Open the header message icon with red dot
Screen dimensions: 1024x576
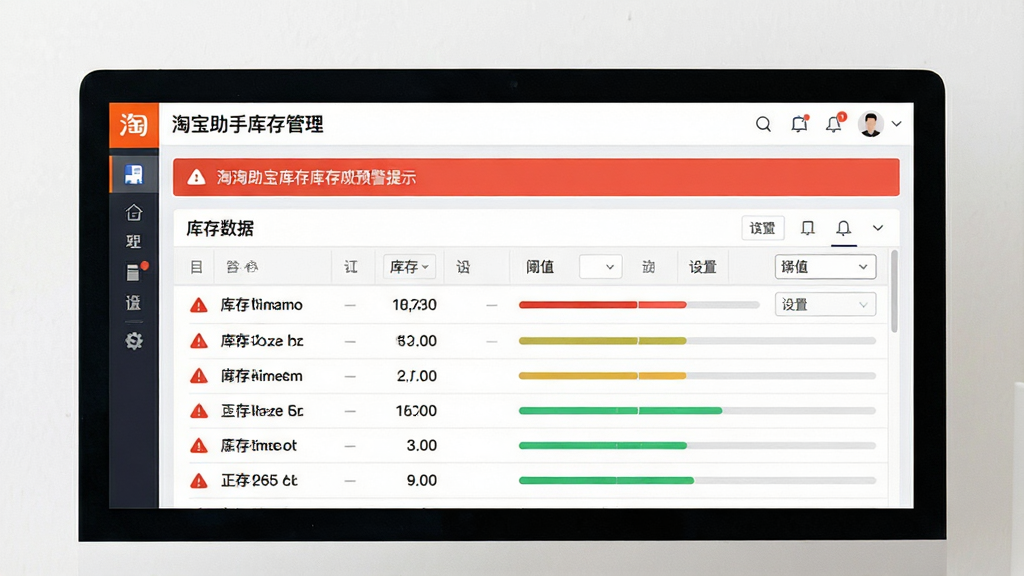pyautogui.click(x=799, y=123)
